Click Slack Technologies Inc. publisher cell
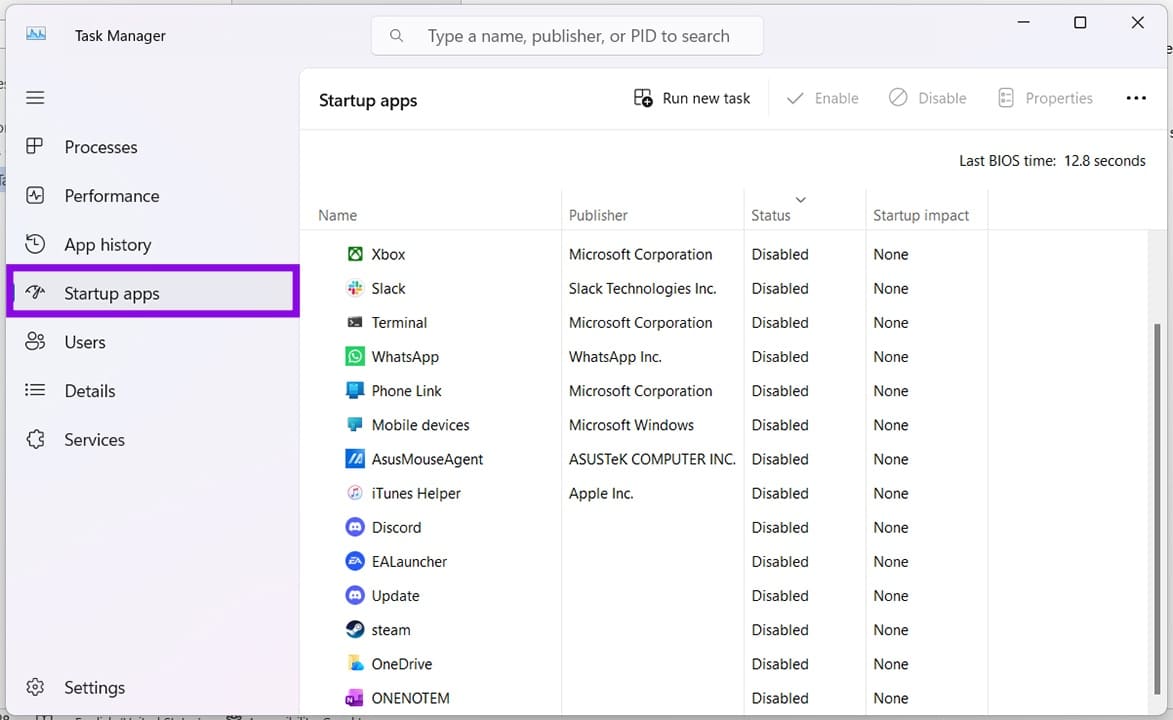 [643, 288]
